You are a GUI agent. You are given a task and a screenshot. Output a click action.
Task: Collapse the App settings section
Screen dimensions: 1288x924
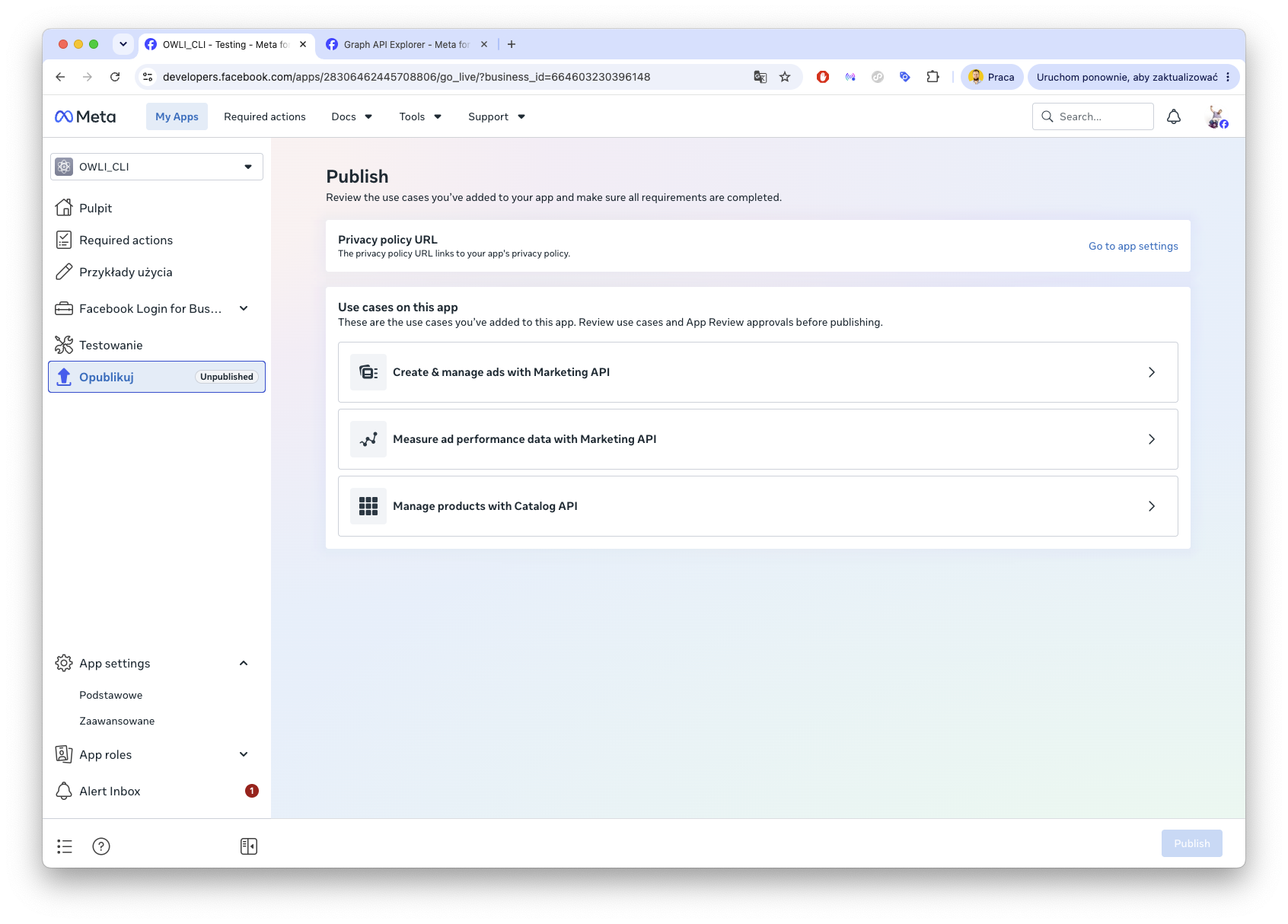click(244, 663)
